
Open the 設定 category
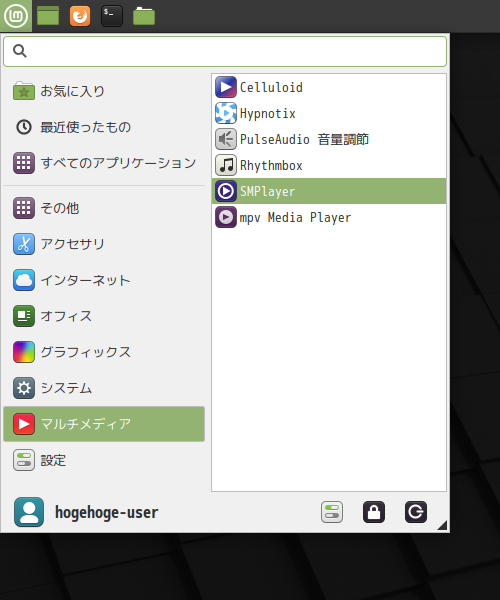[x=104, y=460]
